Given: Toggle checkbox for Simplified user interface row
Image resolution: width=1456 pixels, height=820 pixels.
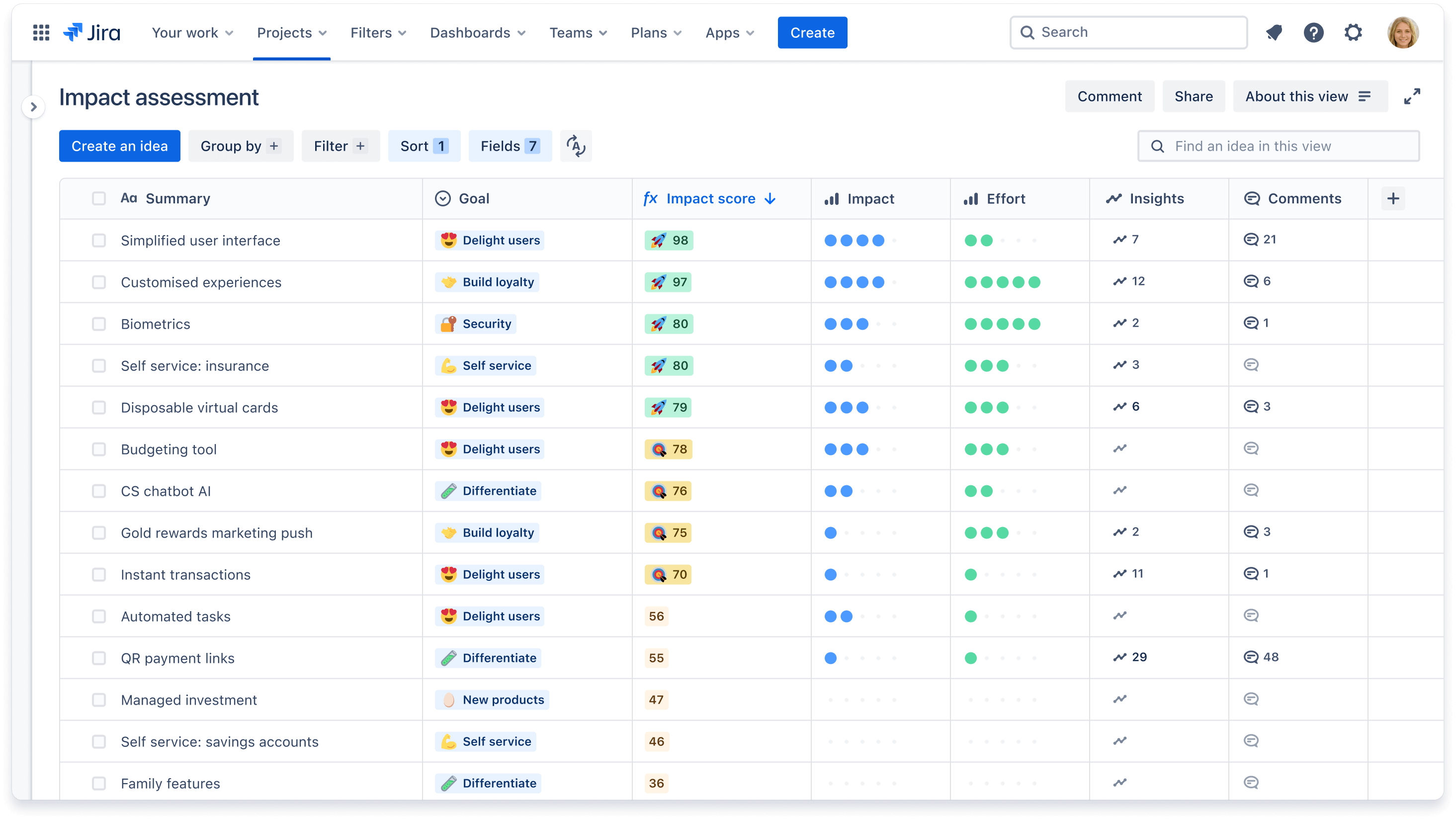Looking at the screenshot, I should 99,240.
